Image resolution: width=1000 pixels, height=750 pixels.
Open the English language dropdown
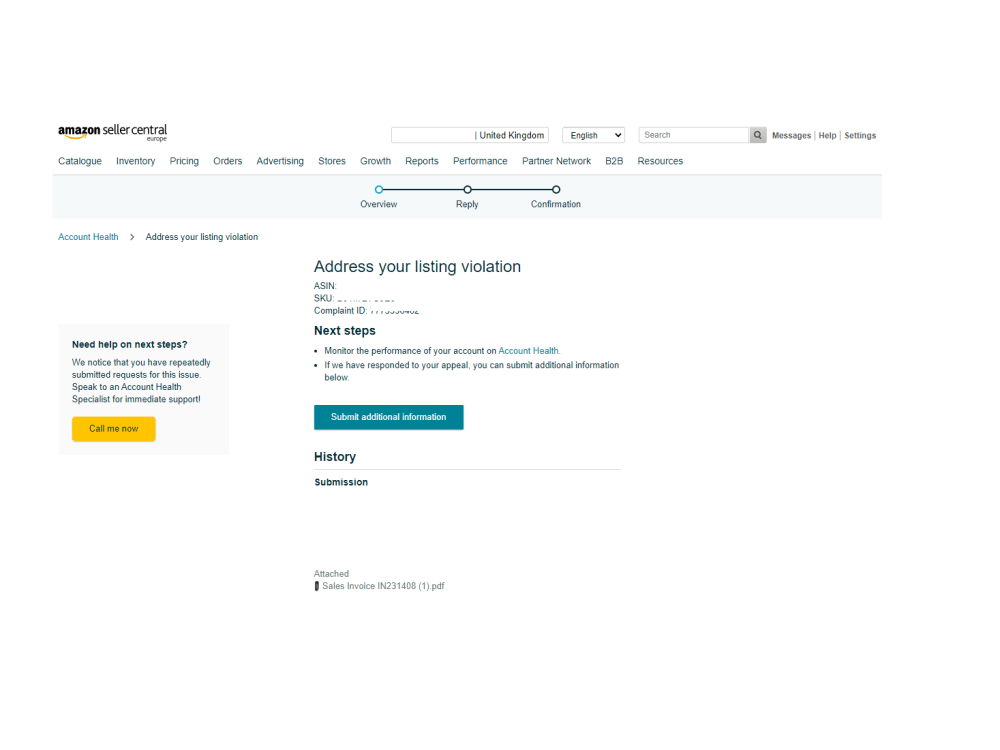593,135
